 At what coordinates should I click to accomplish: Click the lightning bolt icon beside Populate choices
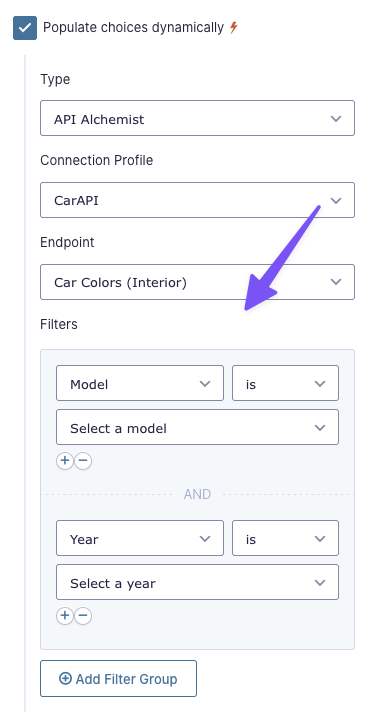pyautogui.click(x=233, y=28)
